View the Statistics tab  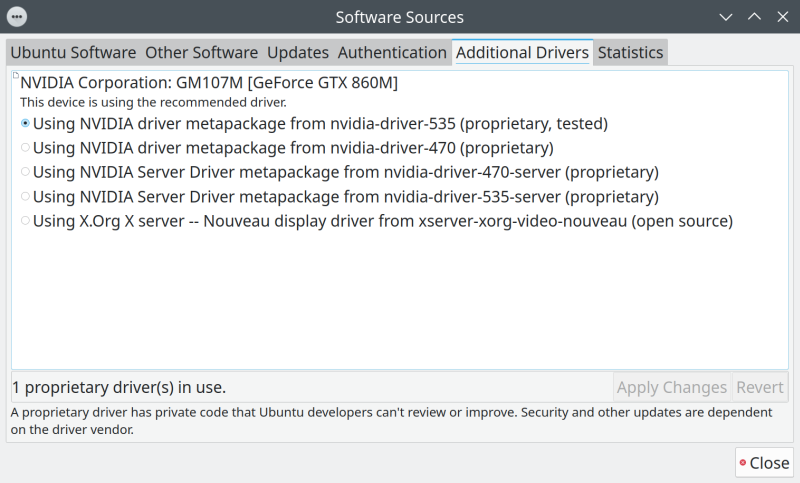tap(630, 53)
